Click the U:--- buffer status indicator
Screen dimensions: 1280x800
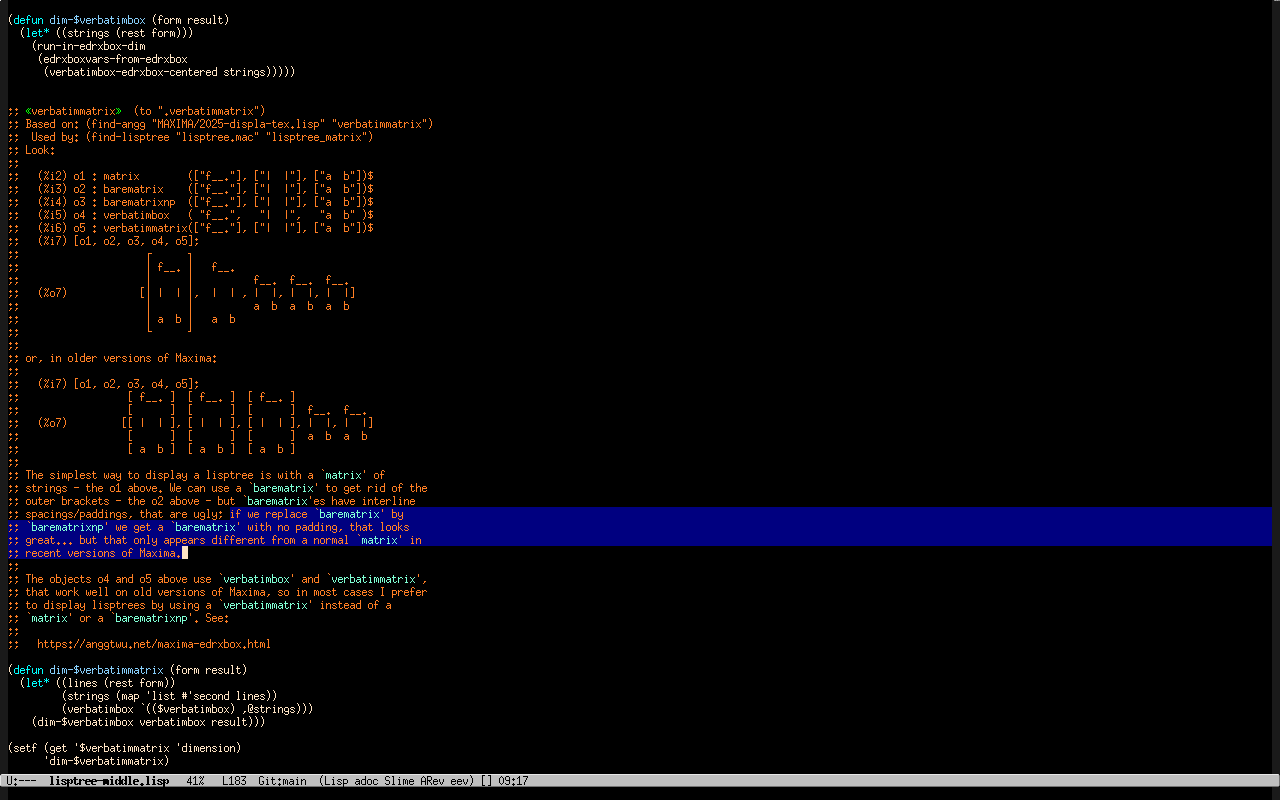(21, 781)
